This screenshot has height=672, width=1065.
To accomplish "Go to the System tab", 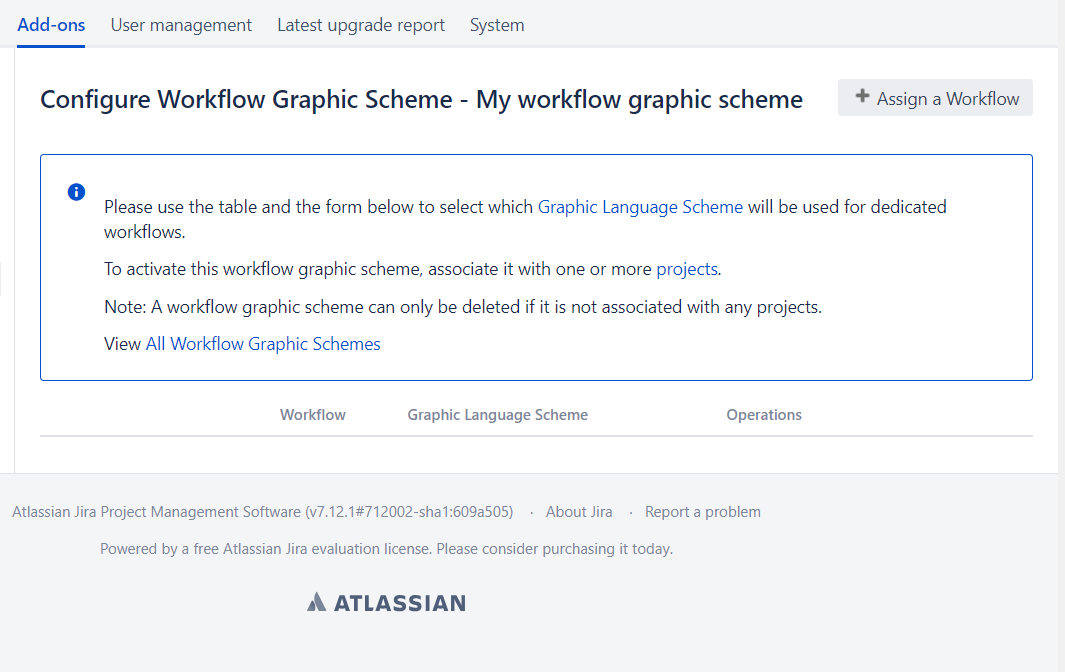I will 497,25.
